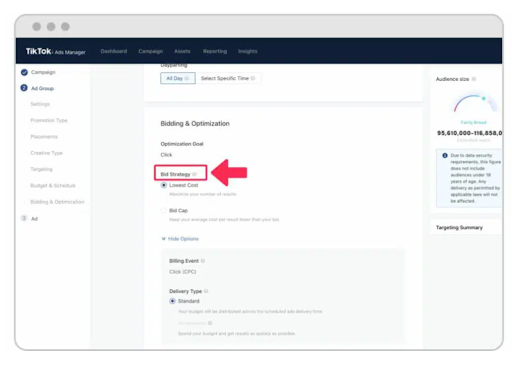
Task: Select the All Day dayparting option
Action: coord(178,78)
